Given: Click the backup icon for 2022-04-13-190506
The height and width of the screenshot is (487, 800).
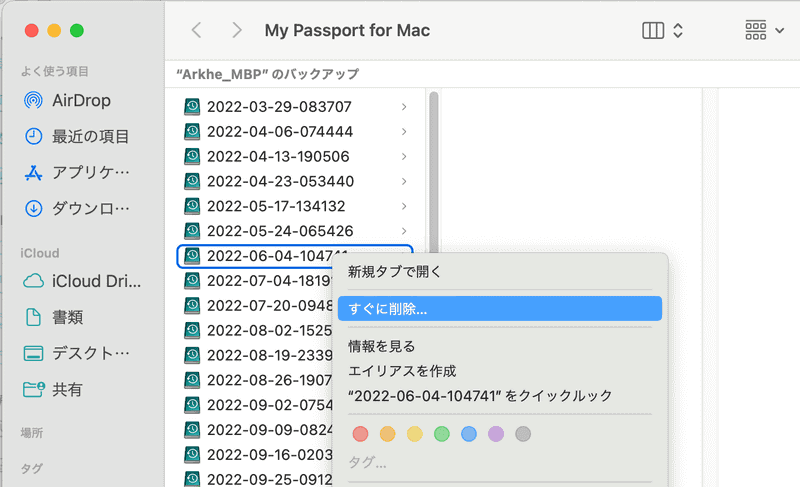Looking at the screenshot, I should click(x=192, y=156).
